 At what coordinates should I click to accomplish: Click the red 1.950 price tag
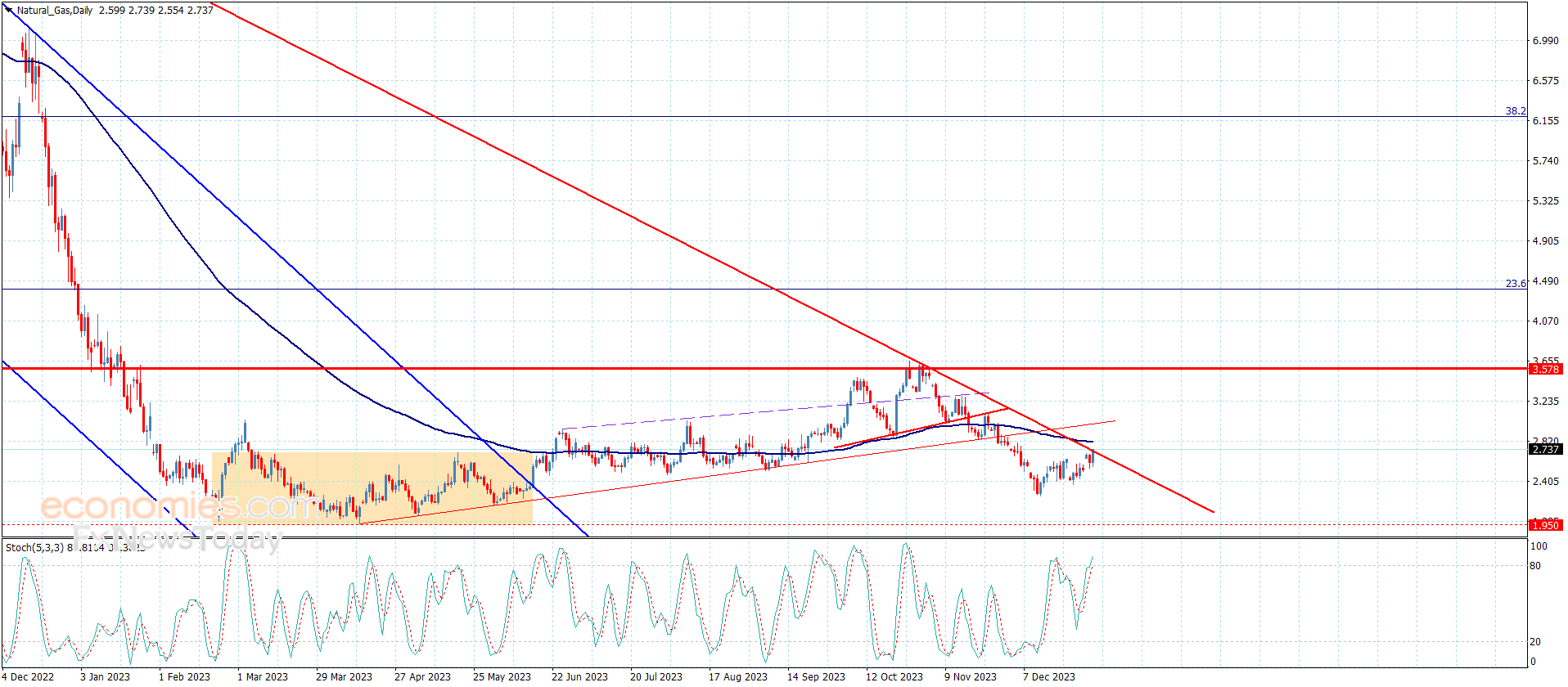point(1545,525)
